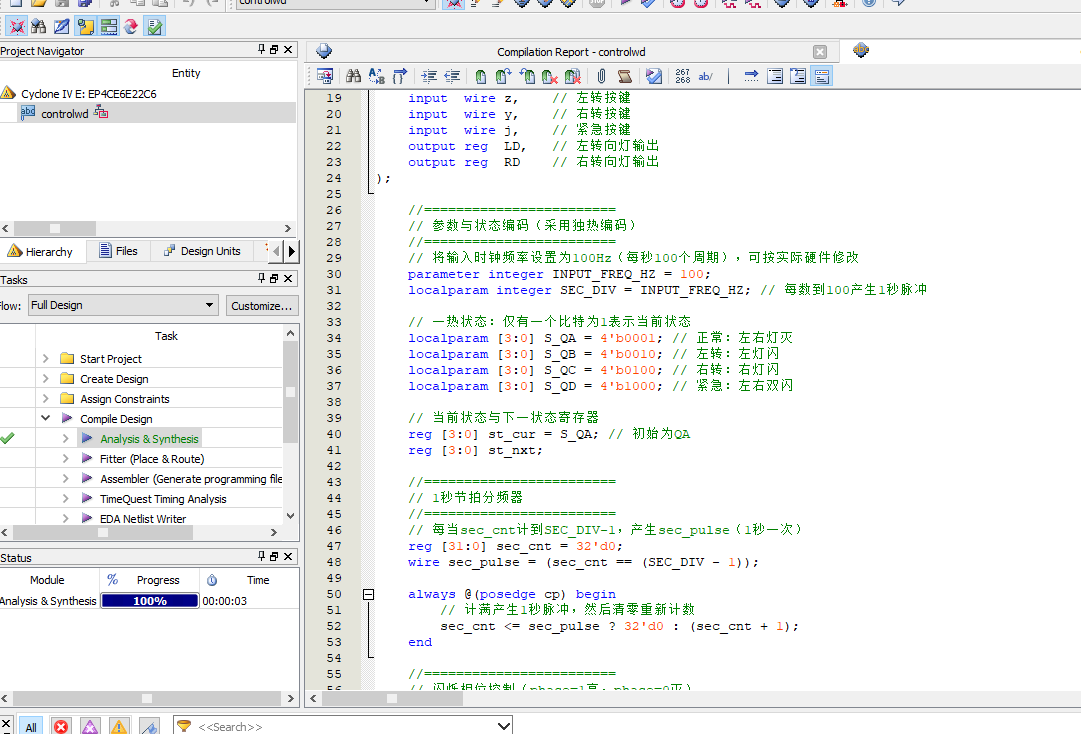Expand the TimeQuest Timing Analysis task
Viewport: 1081px width, 734px height.
tap(65, 498)
